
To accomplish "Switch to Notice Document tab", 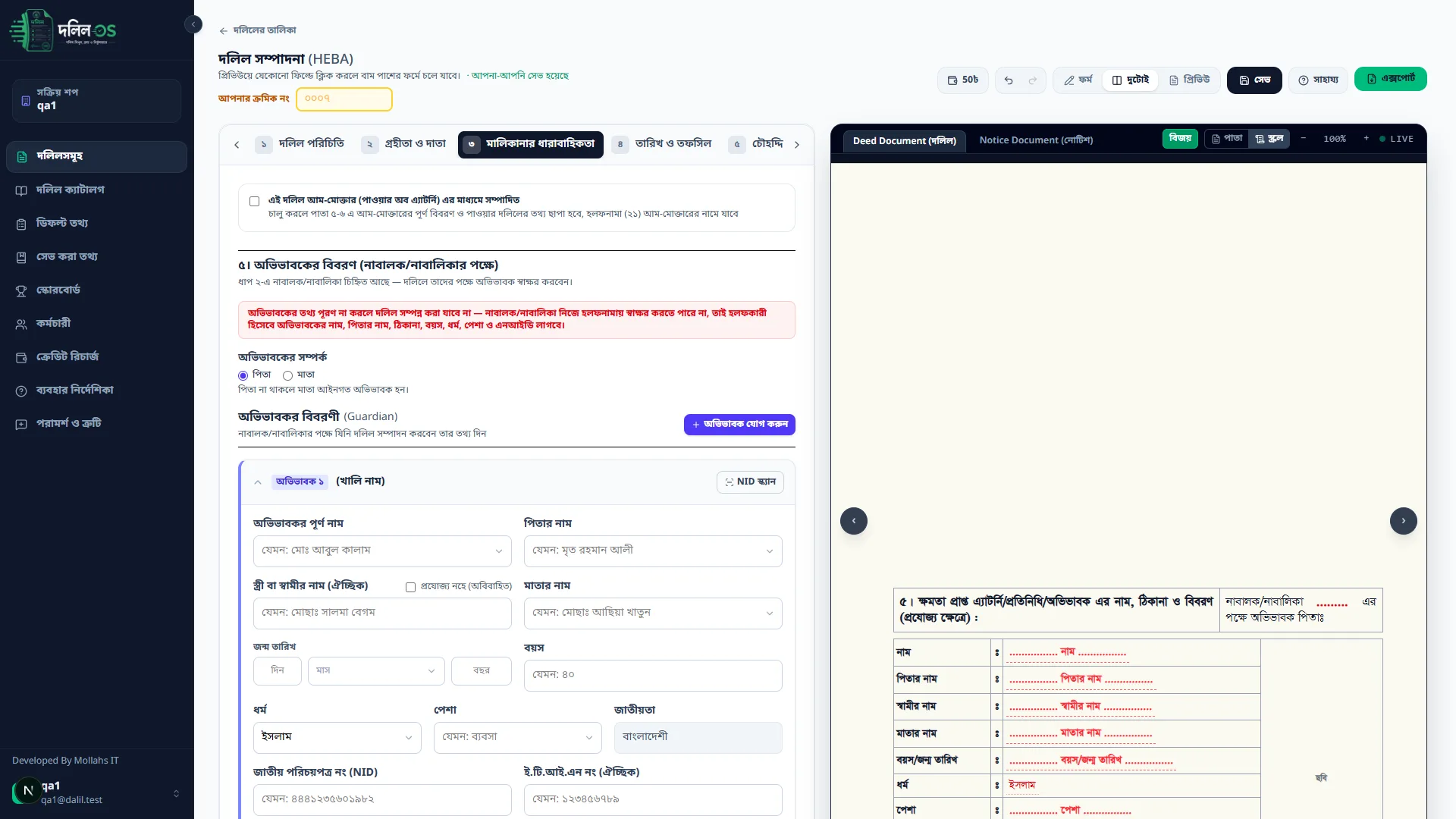I will [x=1036, y=140].
